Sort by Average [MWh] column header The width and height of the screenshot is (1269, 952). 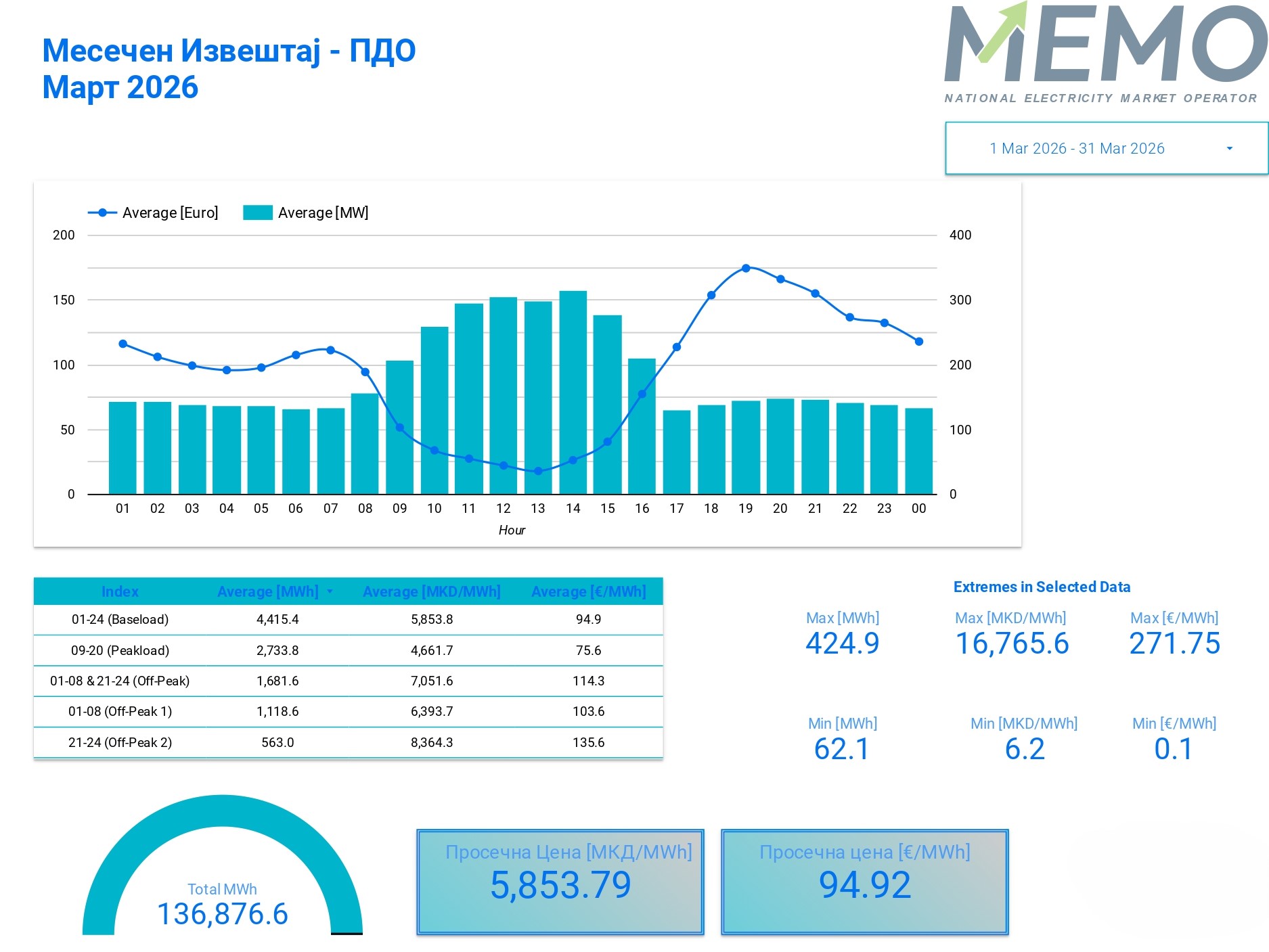click(x=268, y=591)
